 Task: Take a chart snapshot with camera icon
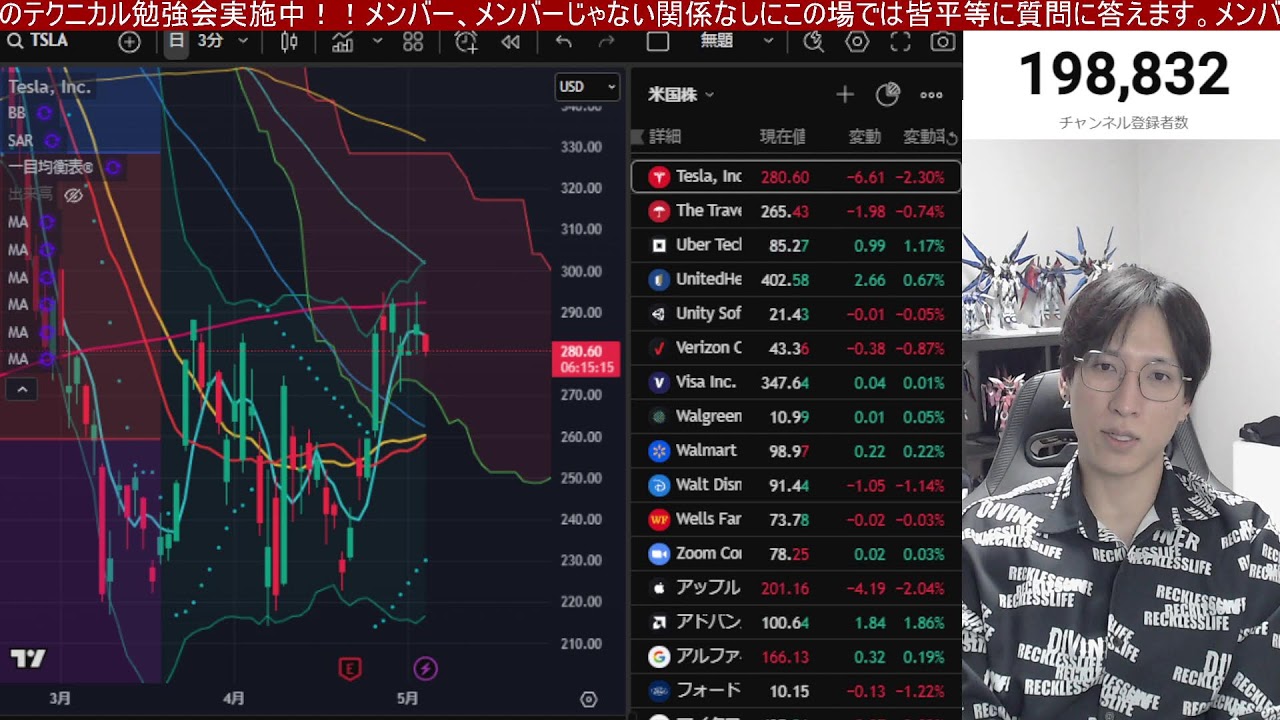[x=942, y=42]
